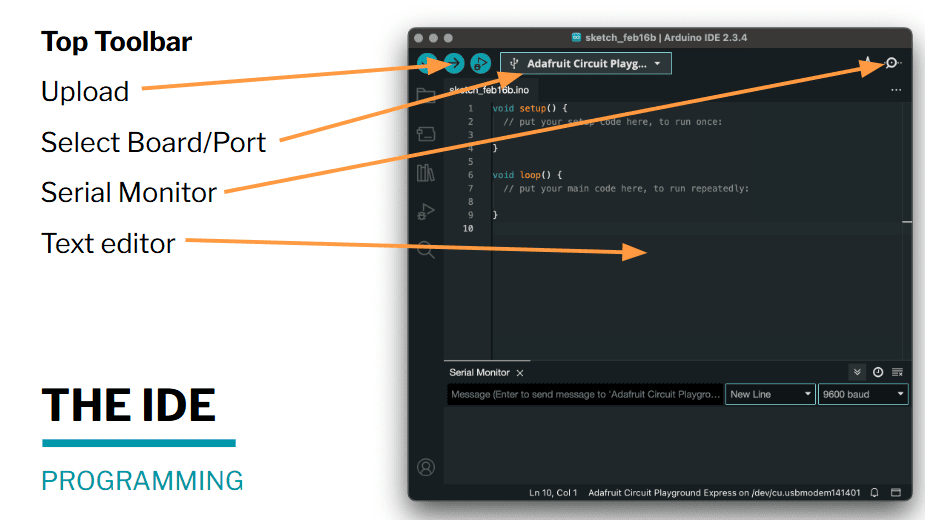
Task: Clear the Serial Monitor output
Action: pos(897,372)
